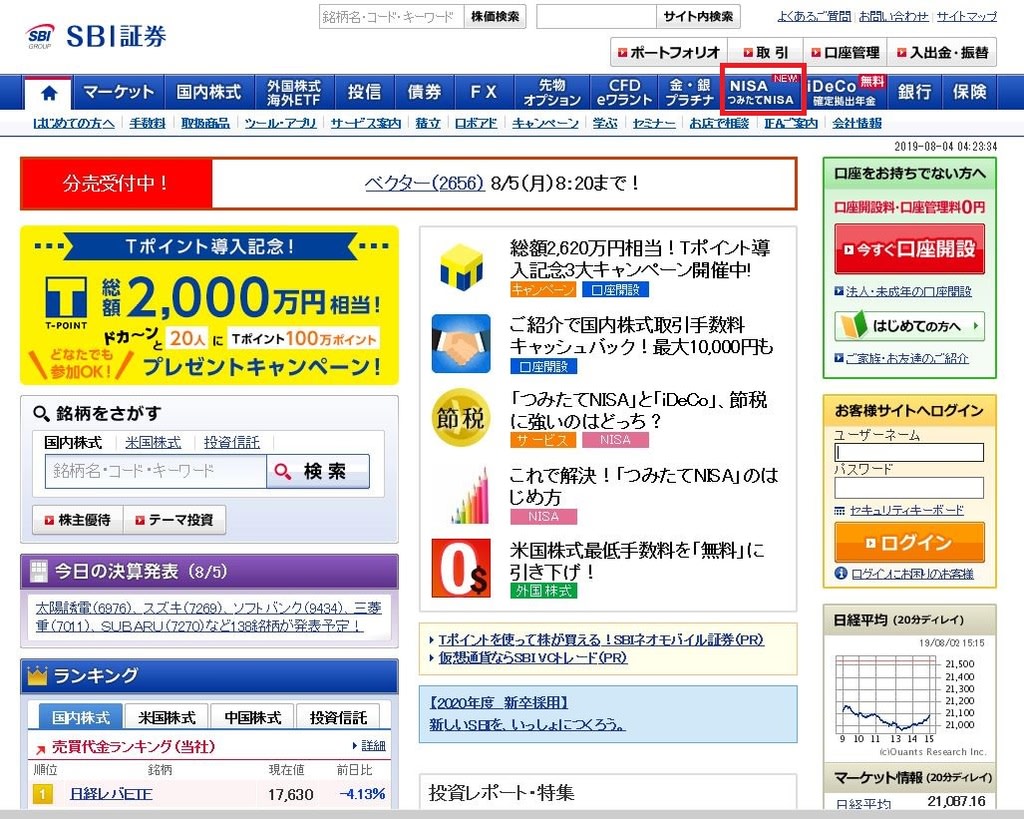Viewport: 1024px width, 819px height.
Task: Go to the home icon tab
Action: click(49, 93)
